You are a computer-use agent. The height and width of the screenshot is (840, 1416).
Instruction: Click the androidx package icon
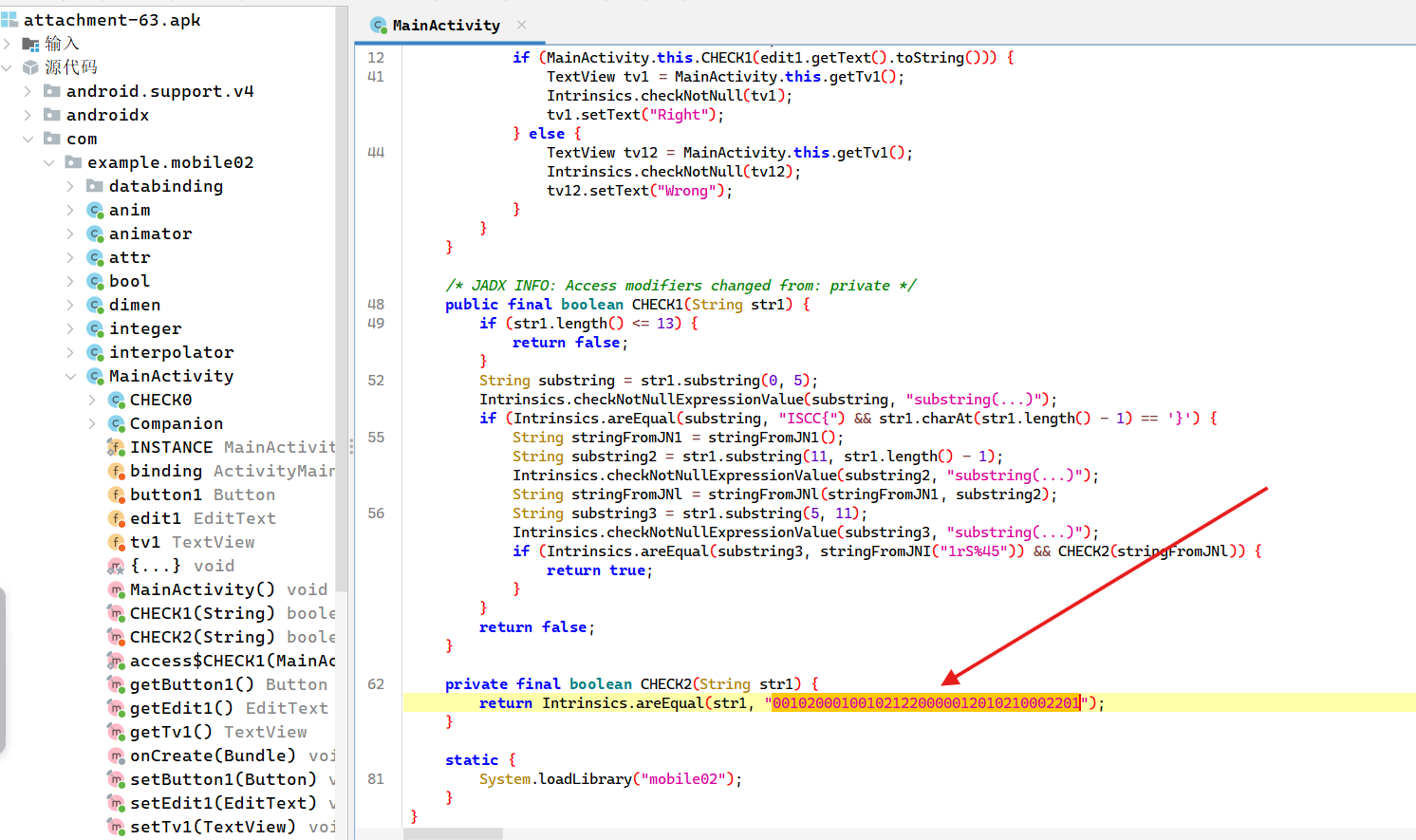coord(52,115)
